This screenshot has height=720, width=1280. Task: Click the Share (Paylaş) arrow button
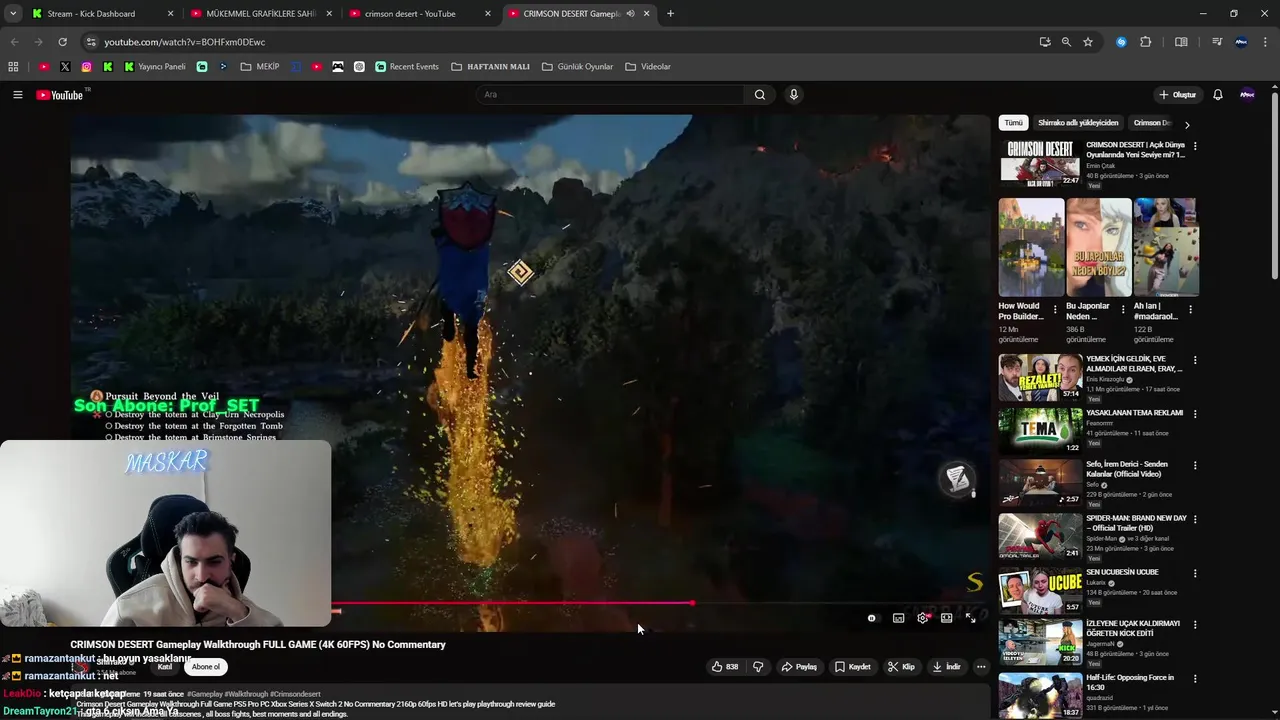tap(799, 667)
